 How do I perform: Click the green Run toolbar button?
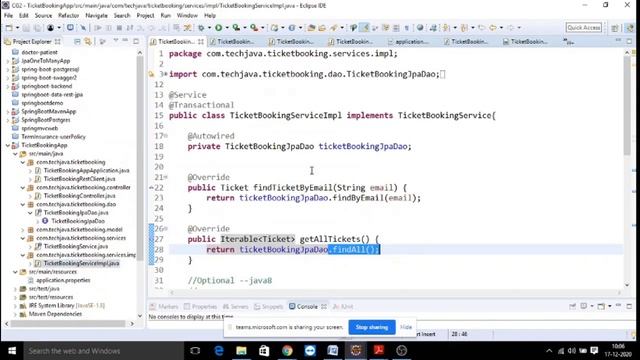tap(218, 28)
